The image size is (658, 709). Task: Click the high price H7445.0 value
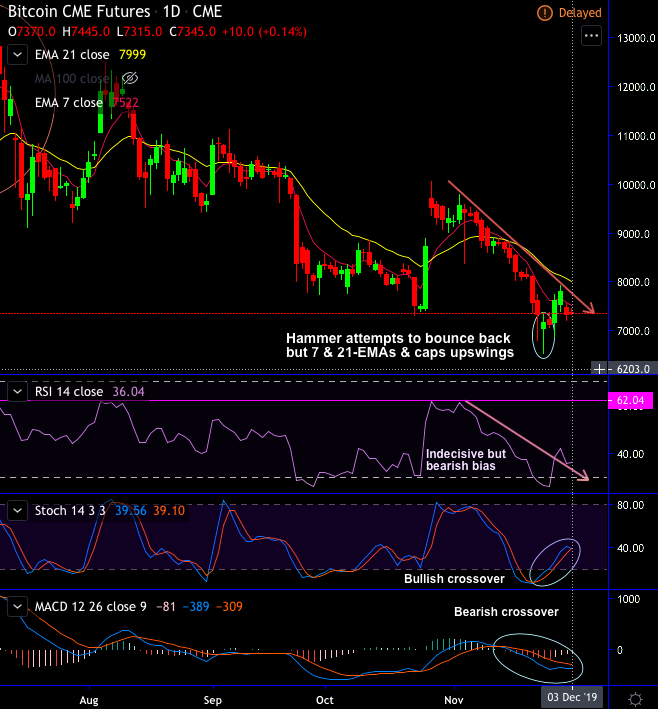tap(86, 32)
